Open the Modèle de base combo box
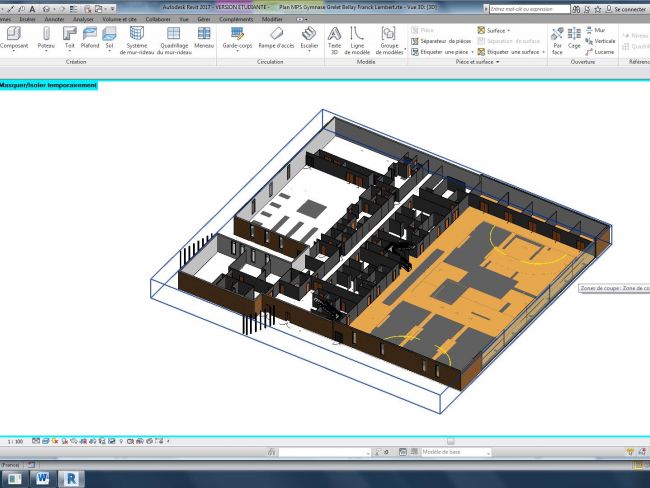 tap(455, 452)
